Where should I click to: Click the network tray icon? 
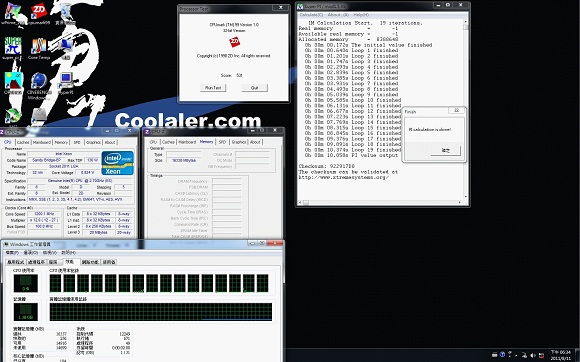[525, 355]
